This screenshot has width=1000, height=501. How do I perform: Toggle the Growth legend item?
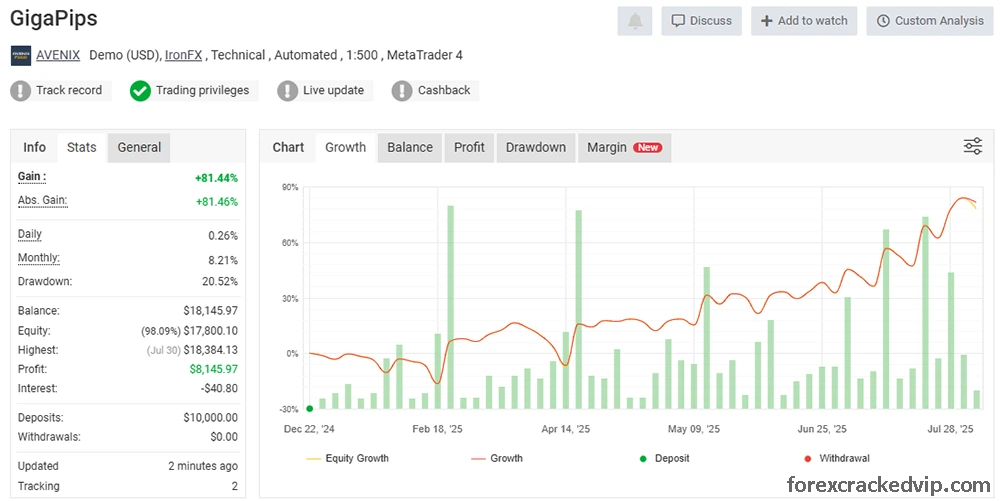pyautogui.click(x=497, y=458)
